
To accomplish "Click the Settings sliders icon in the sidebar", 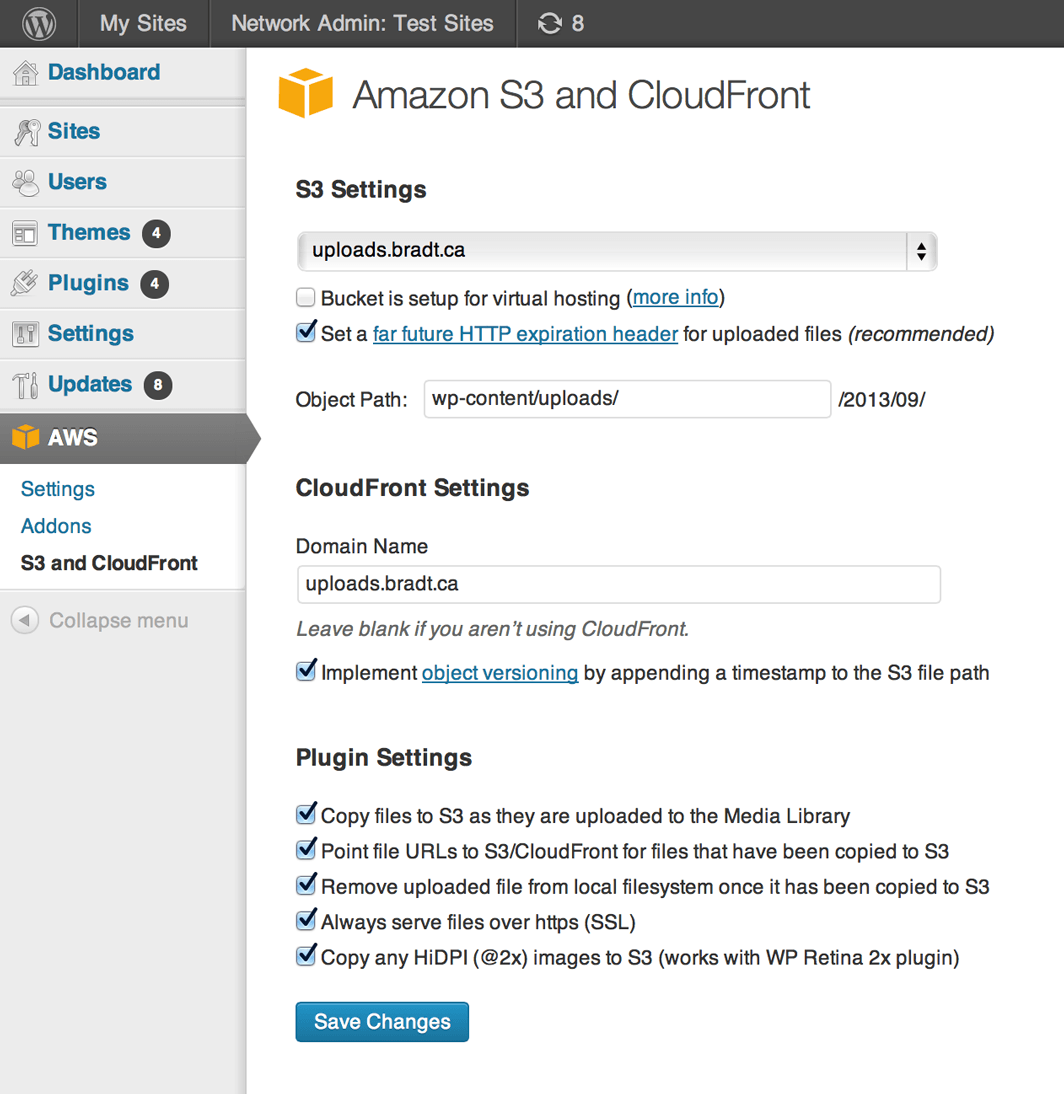I will coord(25,334).
